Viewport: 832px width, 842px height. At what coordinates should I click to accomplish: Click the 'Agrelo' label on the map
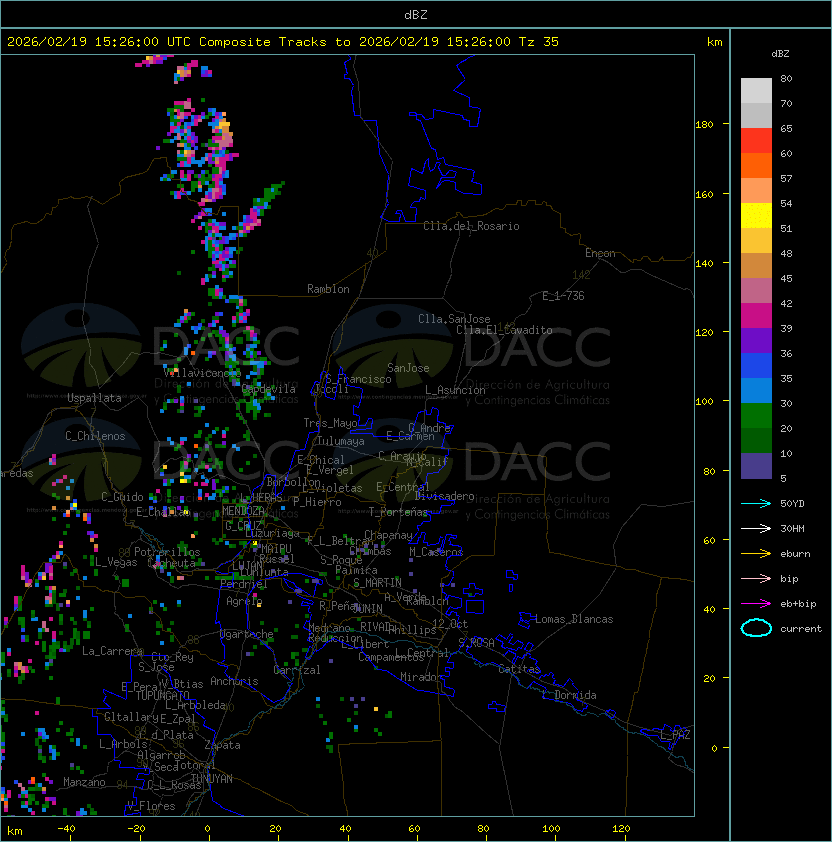point(244,601)
